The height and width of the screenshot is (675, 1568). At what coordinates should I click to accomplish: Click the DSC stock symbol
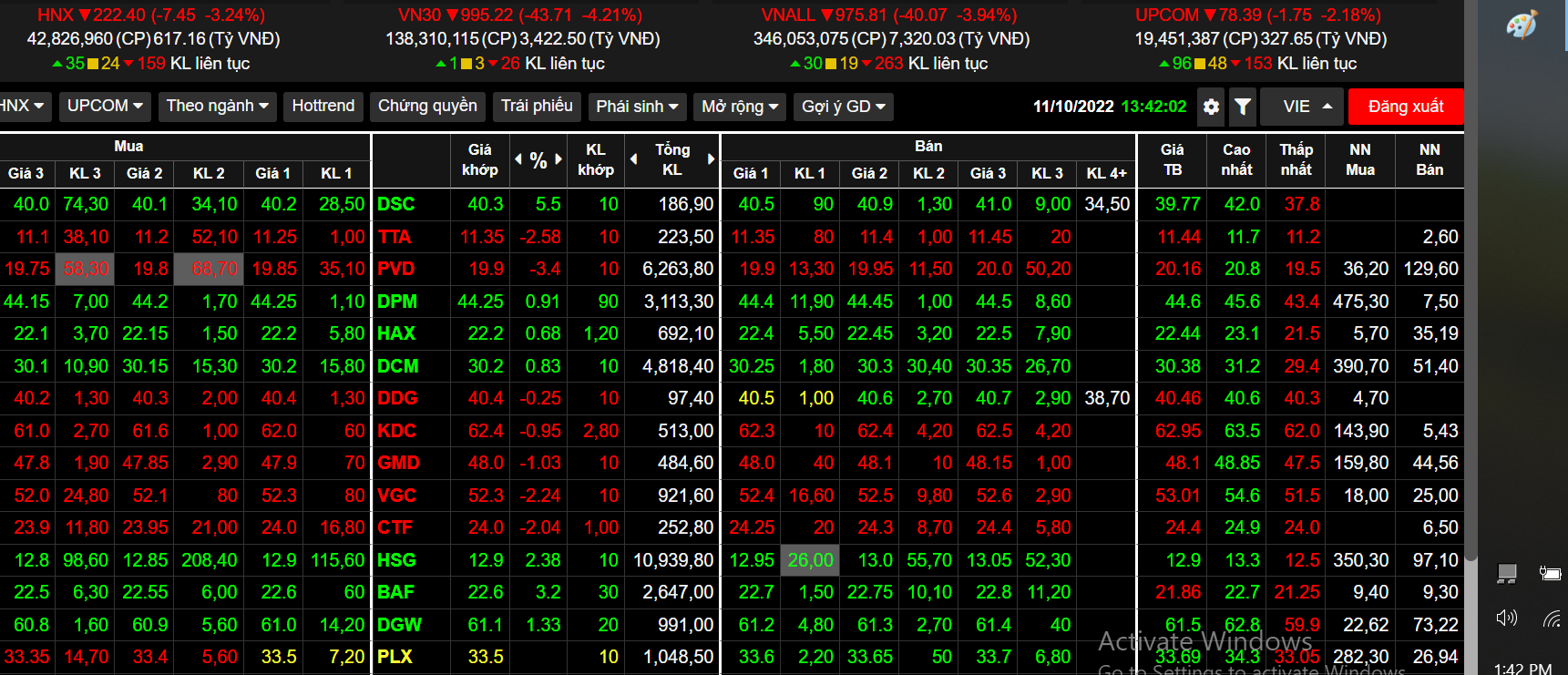(396, 204)
